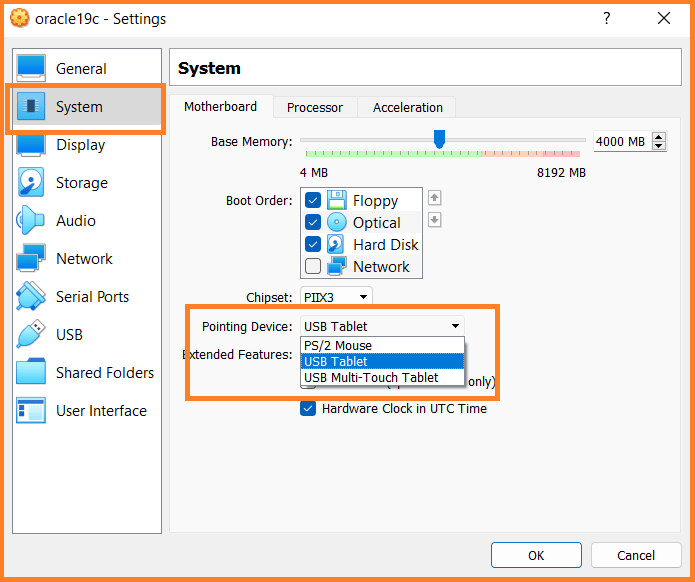Select the Display category label

[81, 145]
